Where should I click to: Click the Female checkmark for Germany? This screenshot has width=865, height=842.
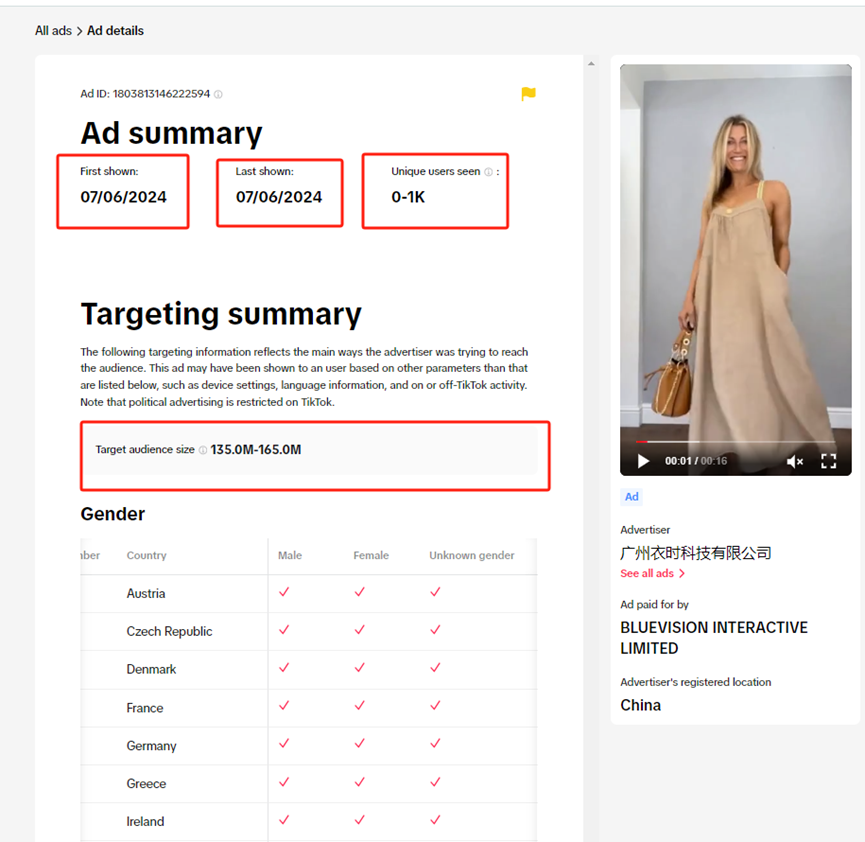pos(360,744)
